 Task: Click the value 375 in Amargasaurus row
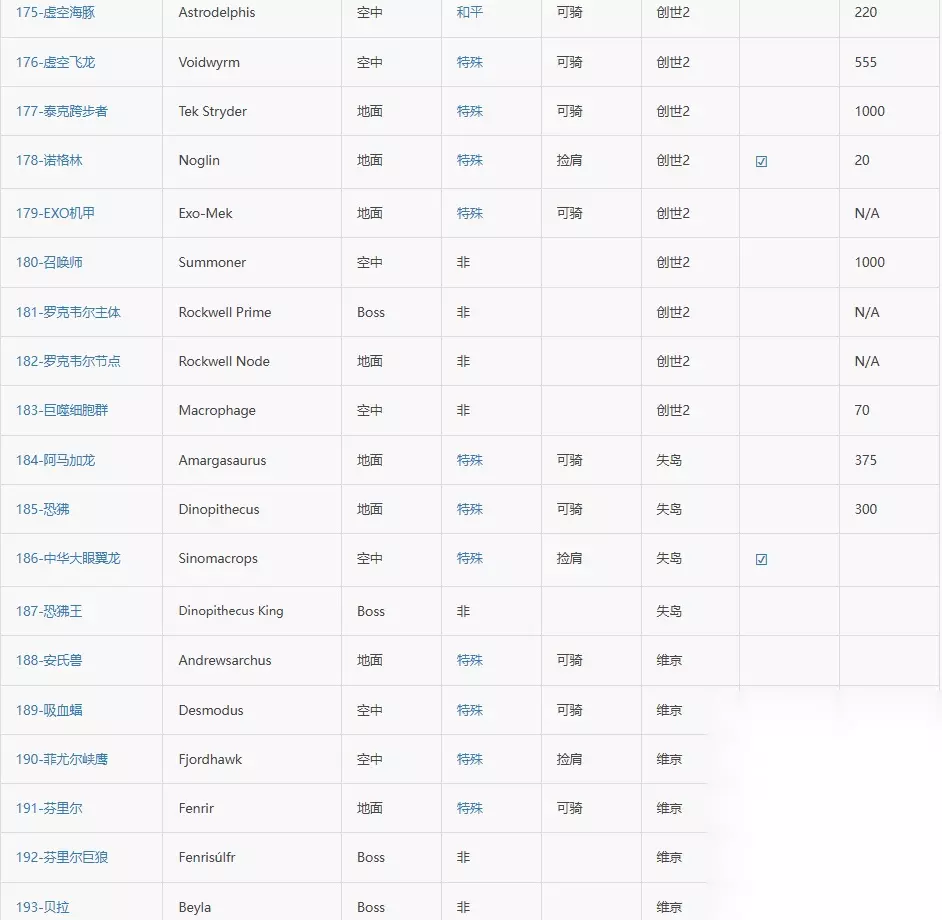pos(866,460)
